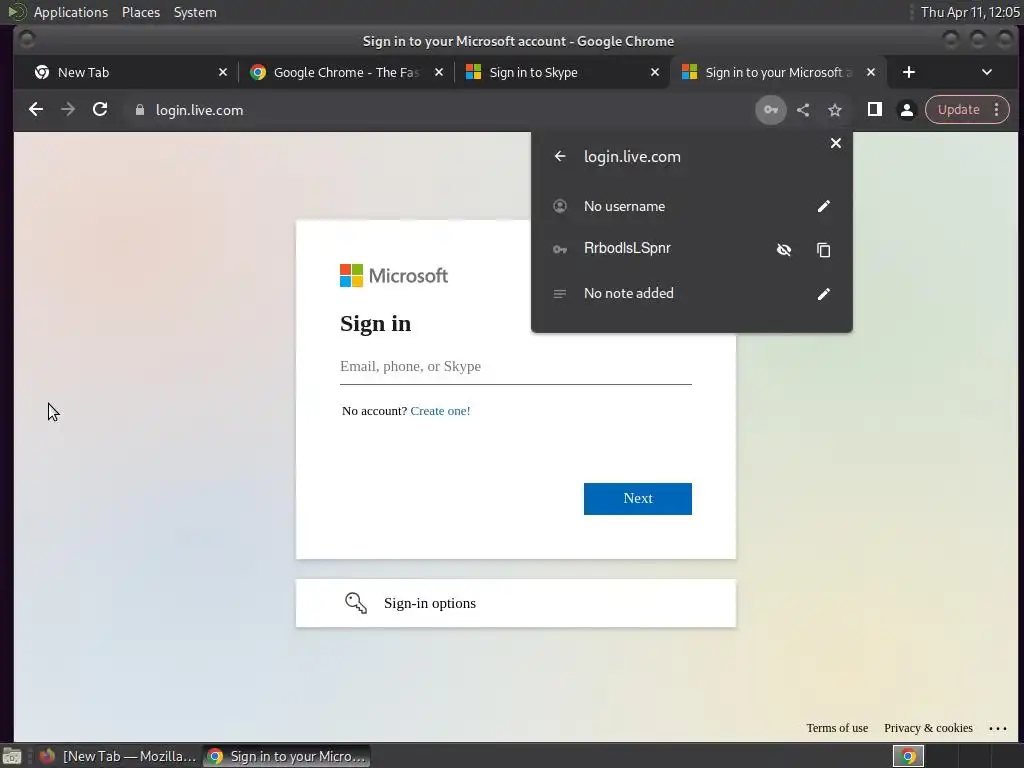
Task: Share this page using the share icon
Action: coord(803,110)
